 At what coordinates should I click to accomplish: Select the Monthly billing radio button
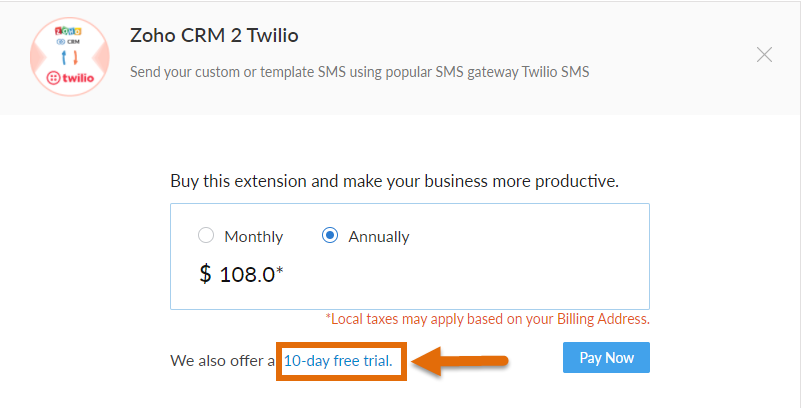coord(206,235)
